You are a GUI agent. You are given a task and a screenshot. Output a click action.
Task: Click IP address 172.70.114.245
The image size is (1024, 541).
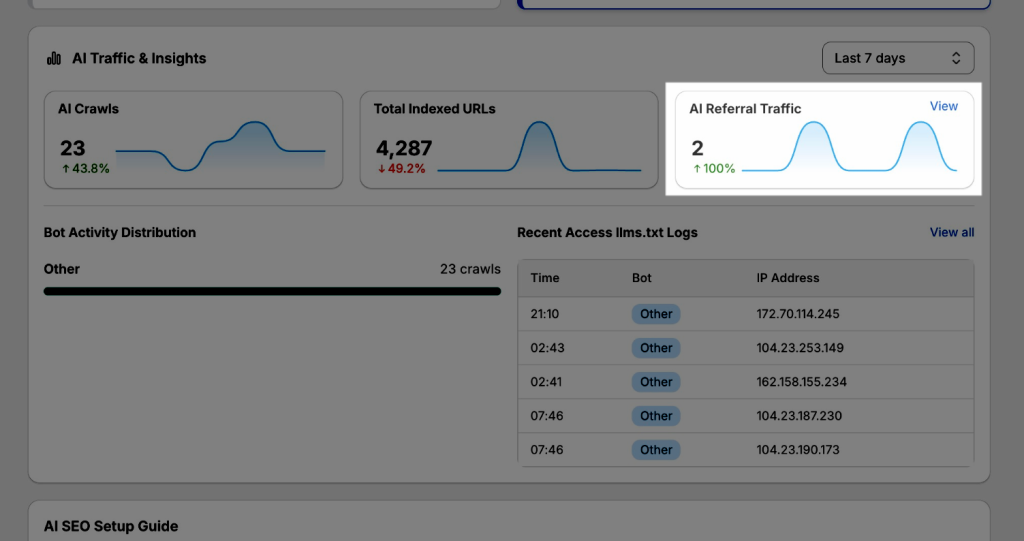coord(798,314)
